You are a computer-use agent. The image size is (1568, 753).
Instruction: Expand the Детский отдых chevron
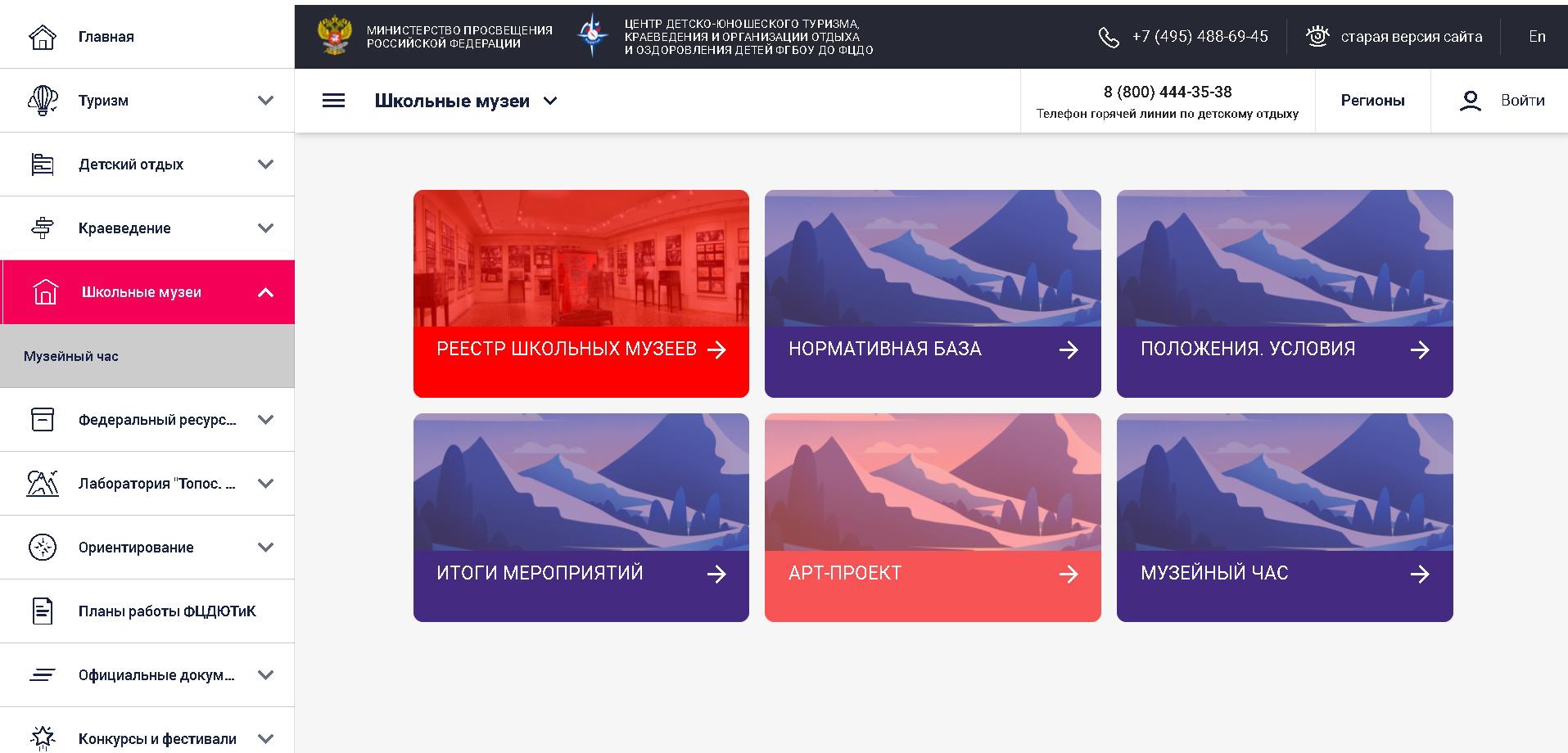(x=265, y=165)
